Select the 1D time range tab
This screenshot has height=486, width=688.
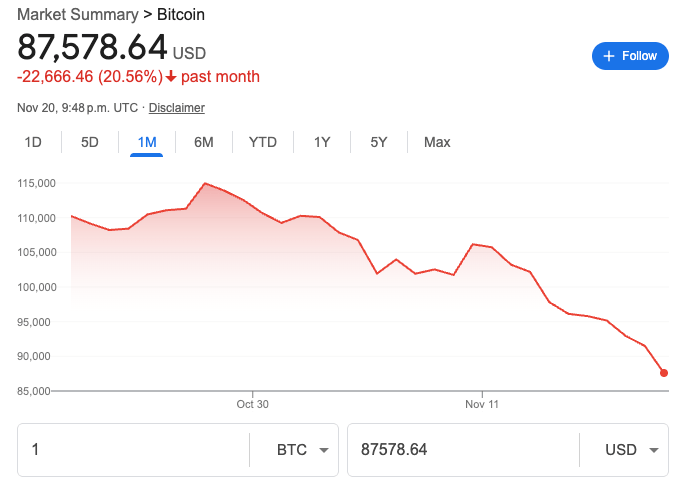pyautogui.click(x=33, y=142)
